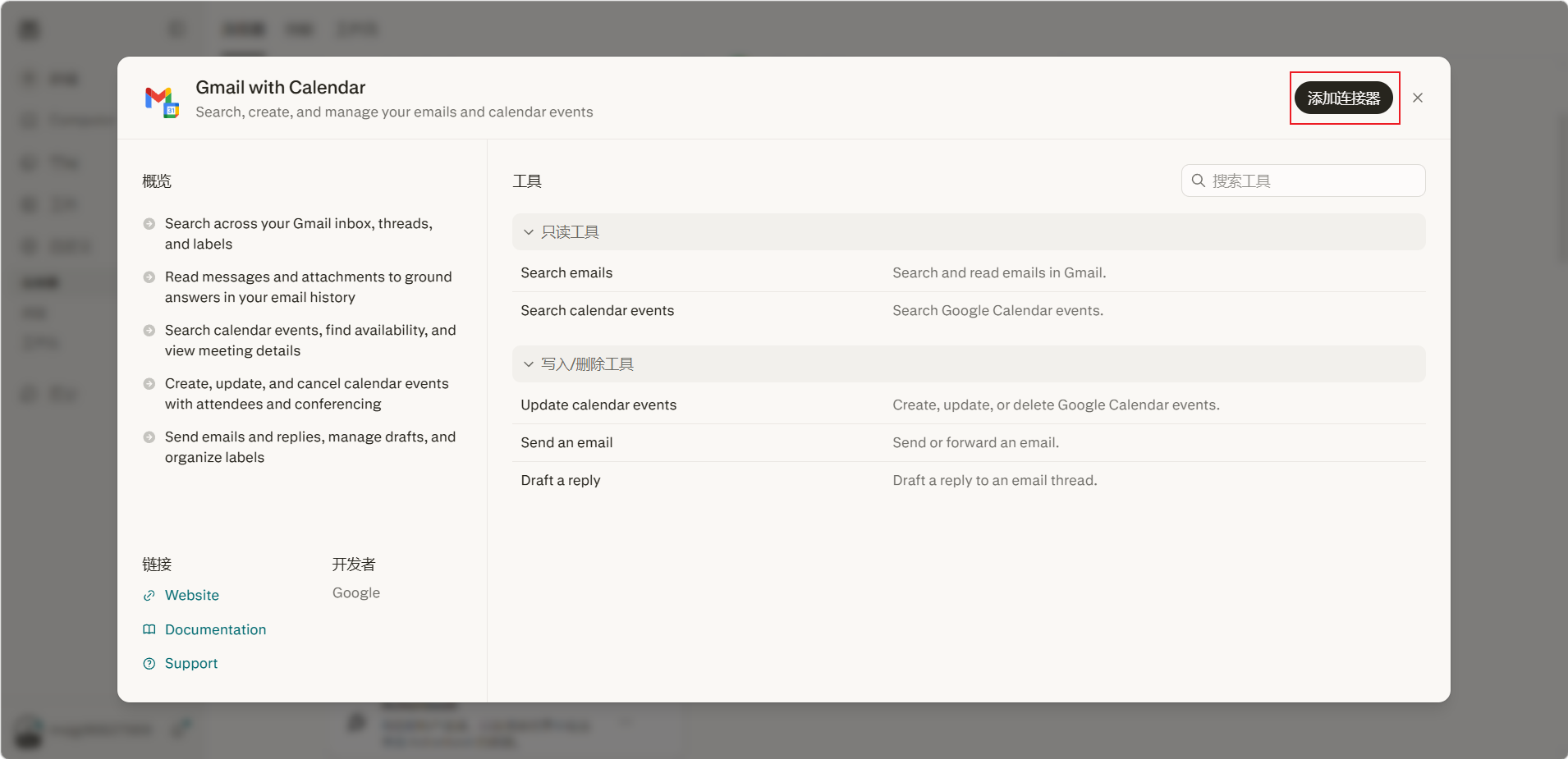This screenshot has width=1568, height=759.
Task: Open the Support link
Action: coord(191,663)
